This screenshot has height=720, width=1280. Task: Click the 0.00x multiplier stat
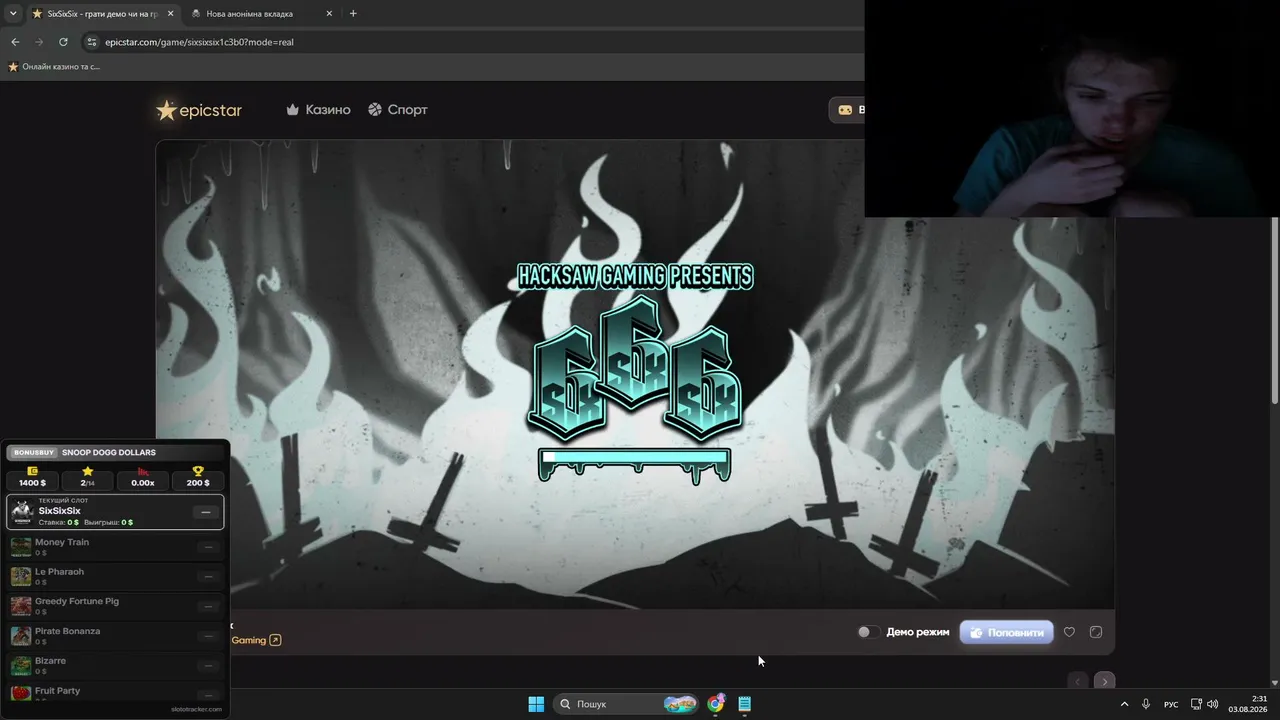click(143, 477)
